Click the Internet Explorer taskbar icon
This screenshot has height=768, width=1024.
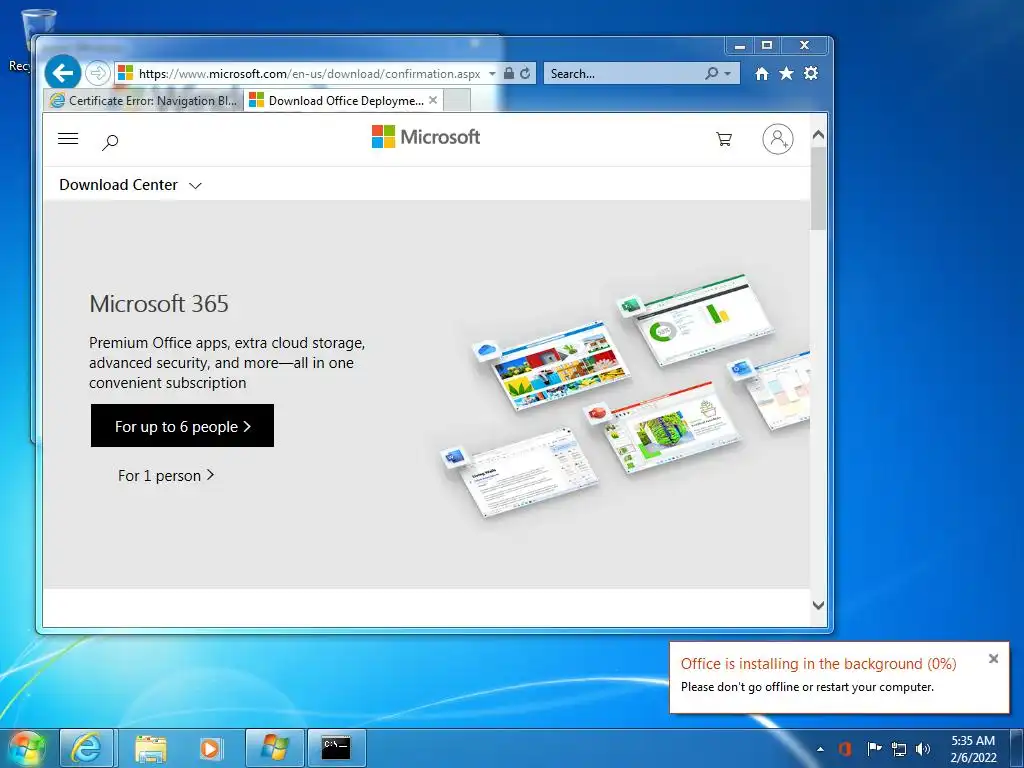[87, 748]
